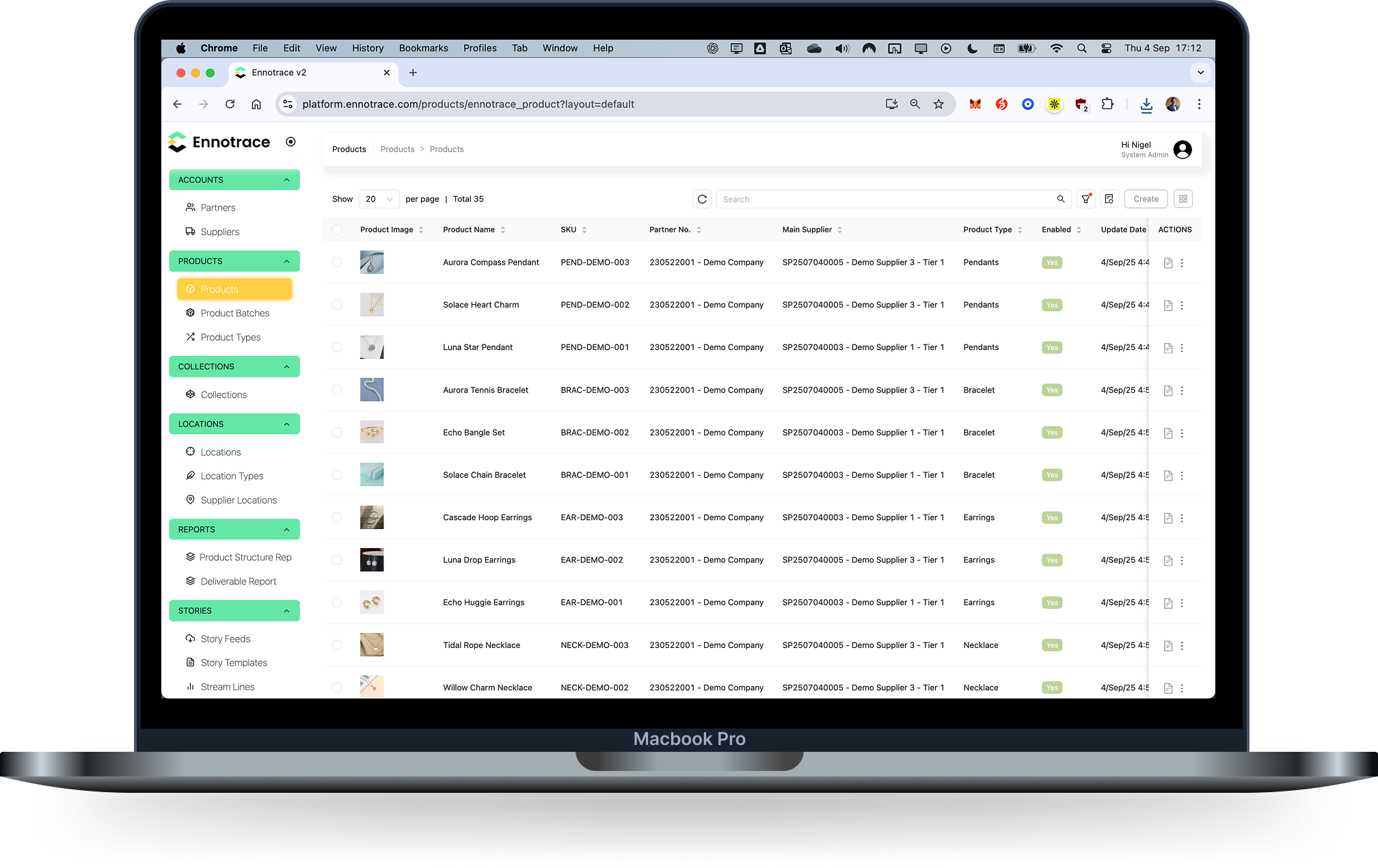The image size is (1378, 868).
Task: Click the user avatar icon beside Hi Nigel
Action: point(1183,150)
